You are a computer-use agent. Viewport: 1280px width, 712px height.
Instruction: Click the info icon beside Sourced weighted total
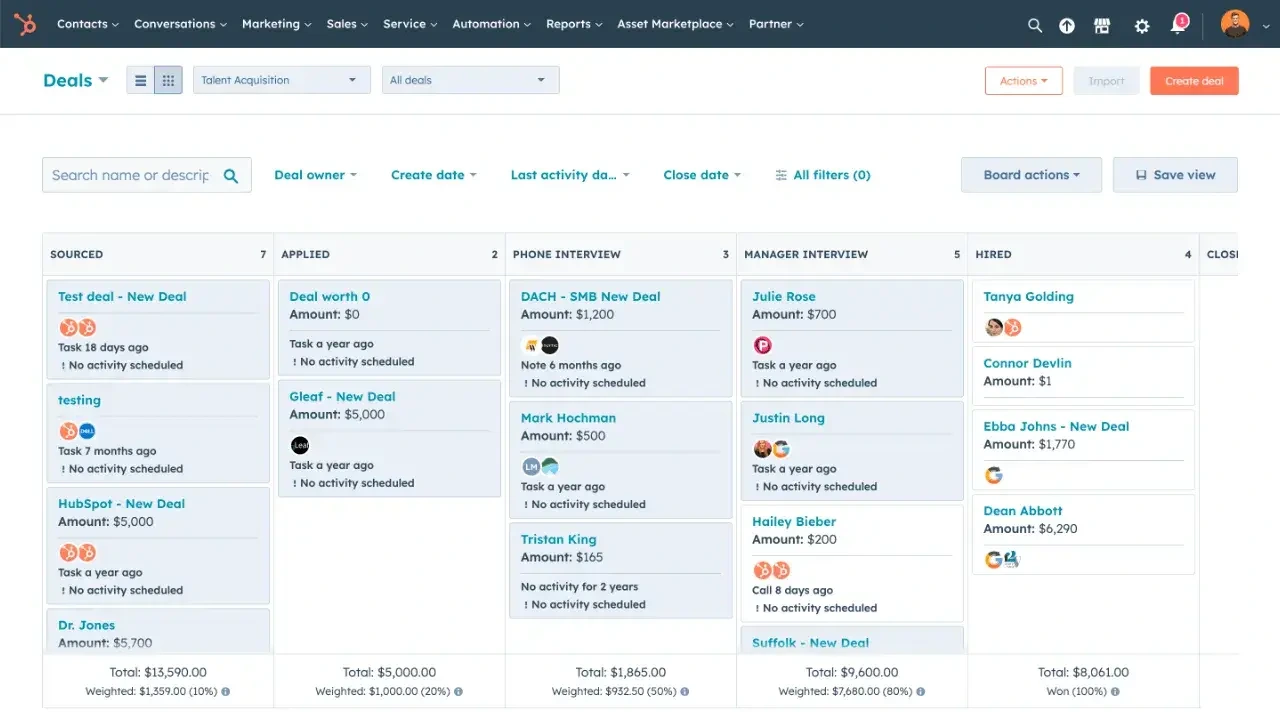tap(225, 691)
